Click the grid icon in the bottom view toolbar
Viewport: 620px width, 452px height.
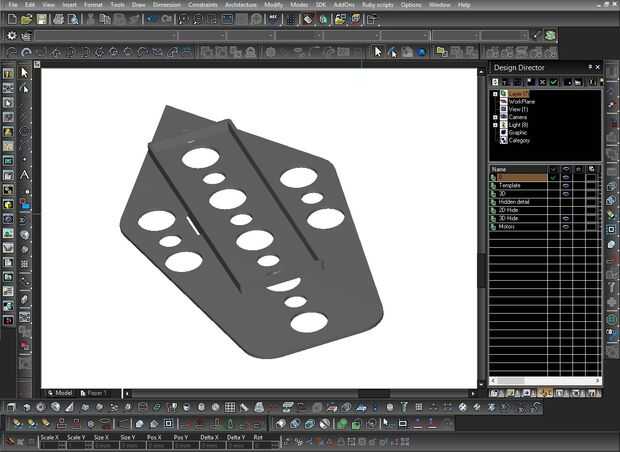[230, 407]
